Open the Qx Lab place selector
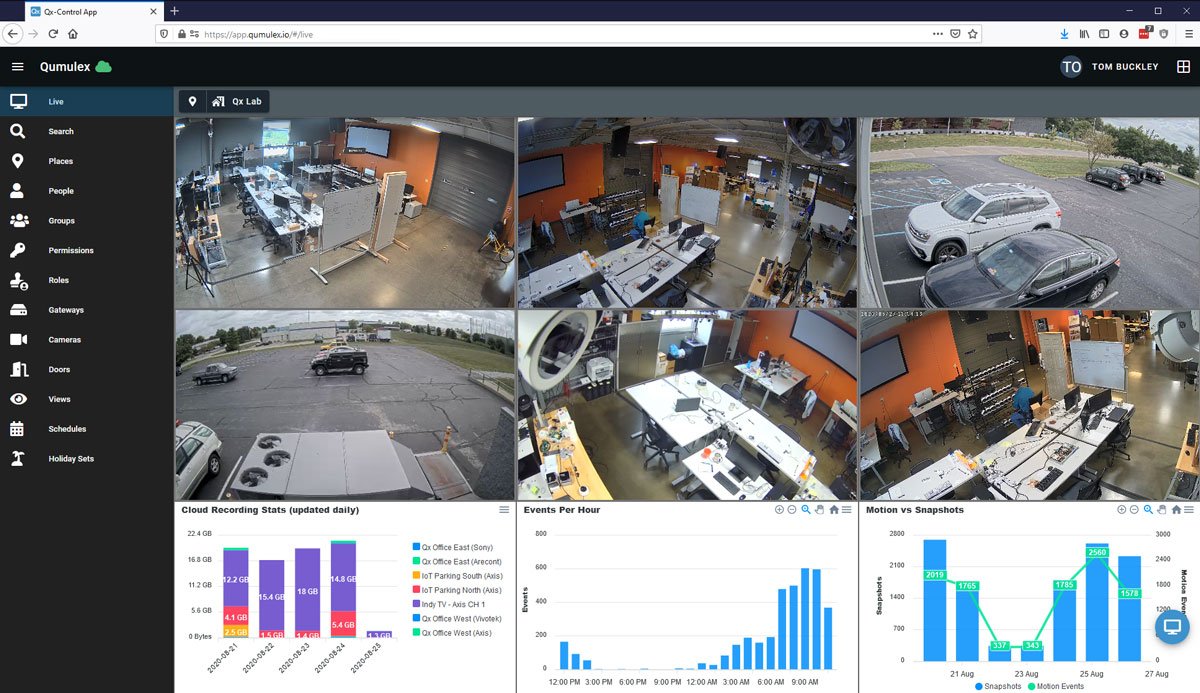1200x693 pixels. (238, 101)
